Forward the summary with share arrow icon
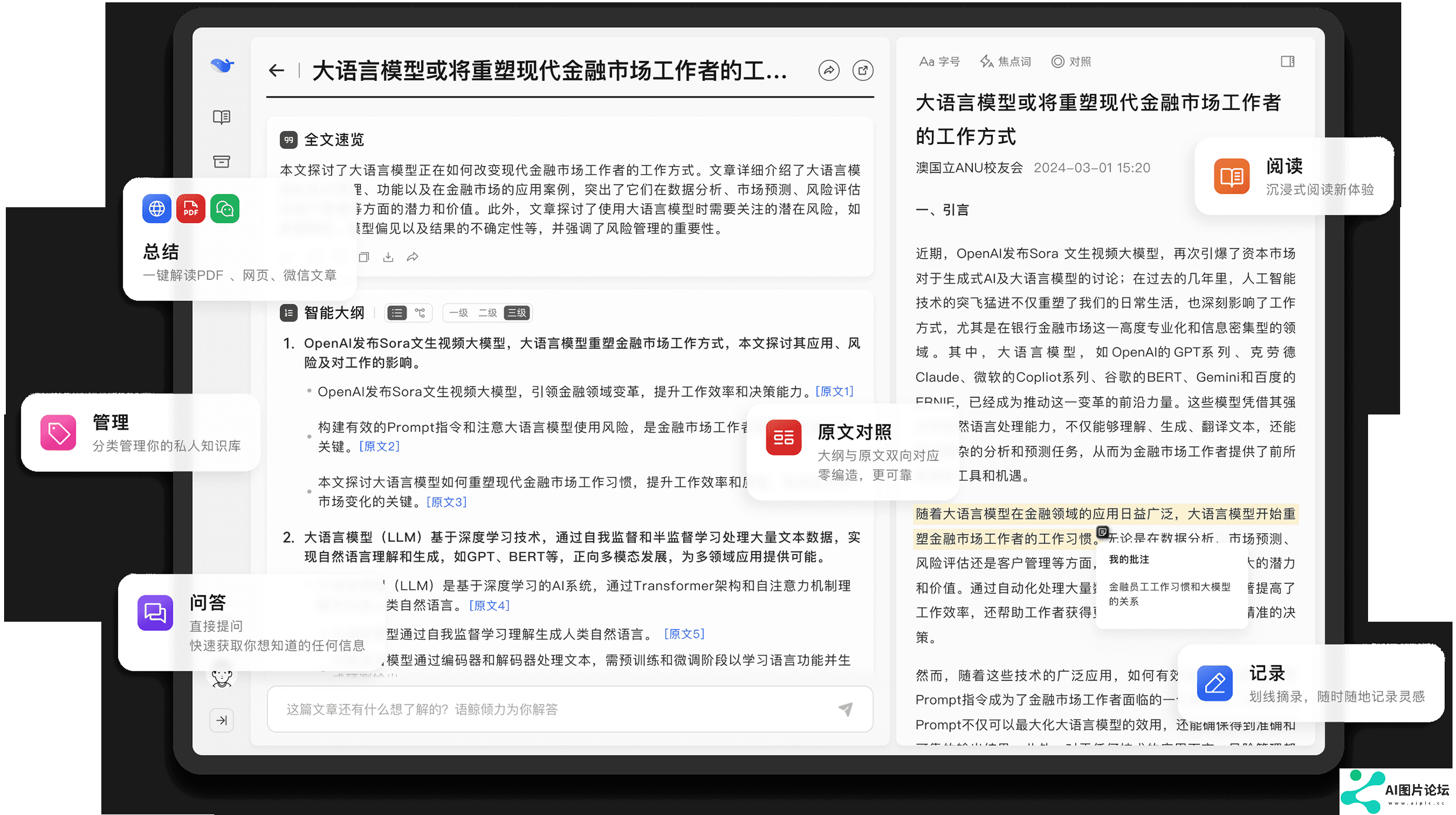This screenshot has height=815, width=1456. coord(412,257)
